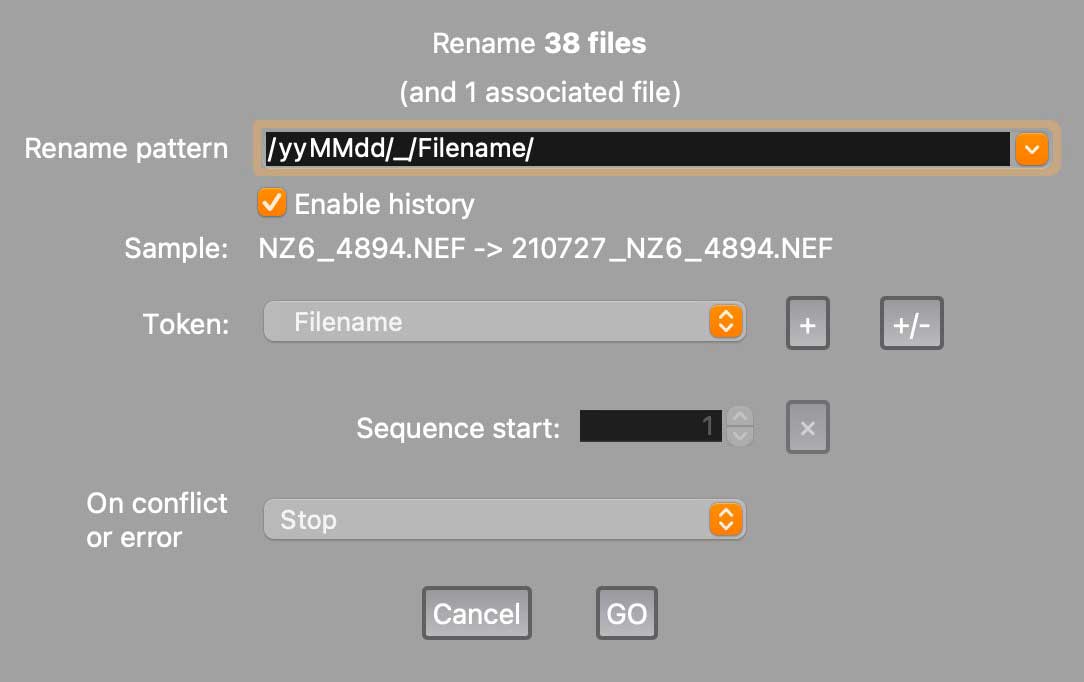Click the × button beside Sequence start

[808, 428]
